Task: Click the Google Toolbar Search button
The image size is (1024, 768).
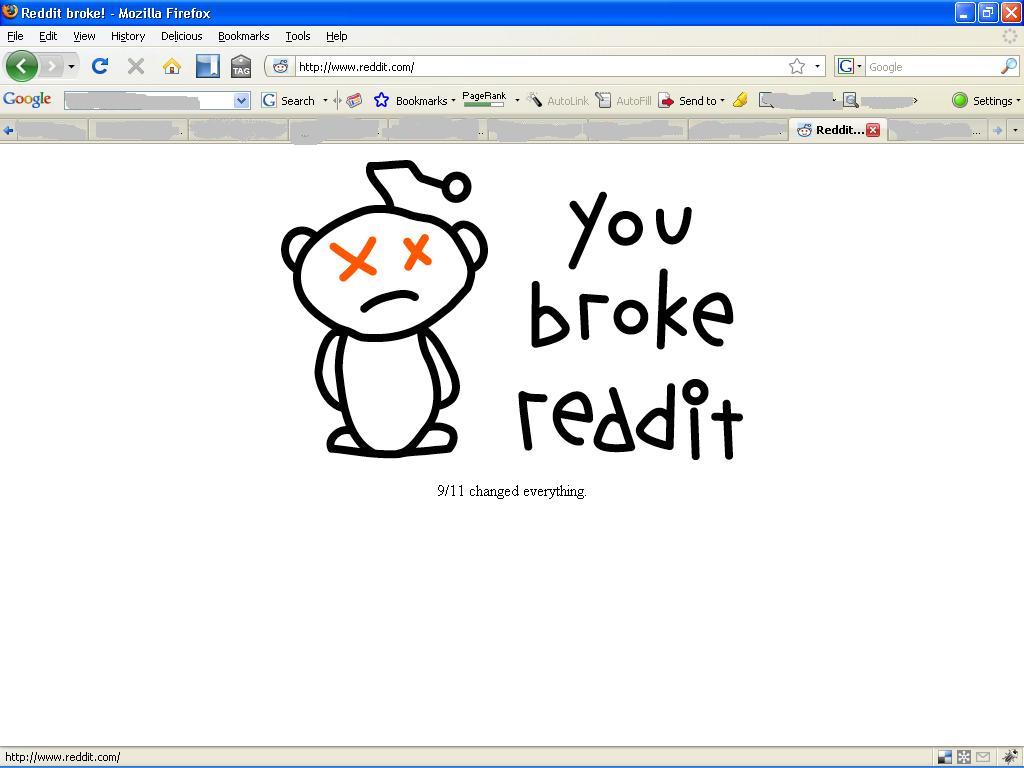Action: [x=289, y=100]
